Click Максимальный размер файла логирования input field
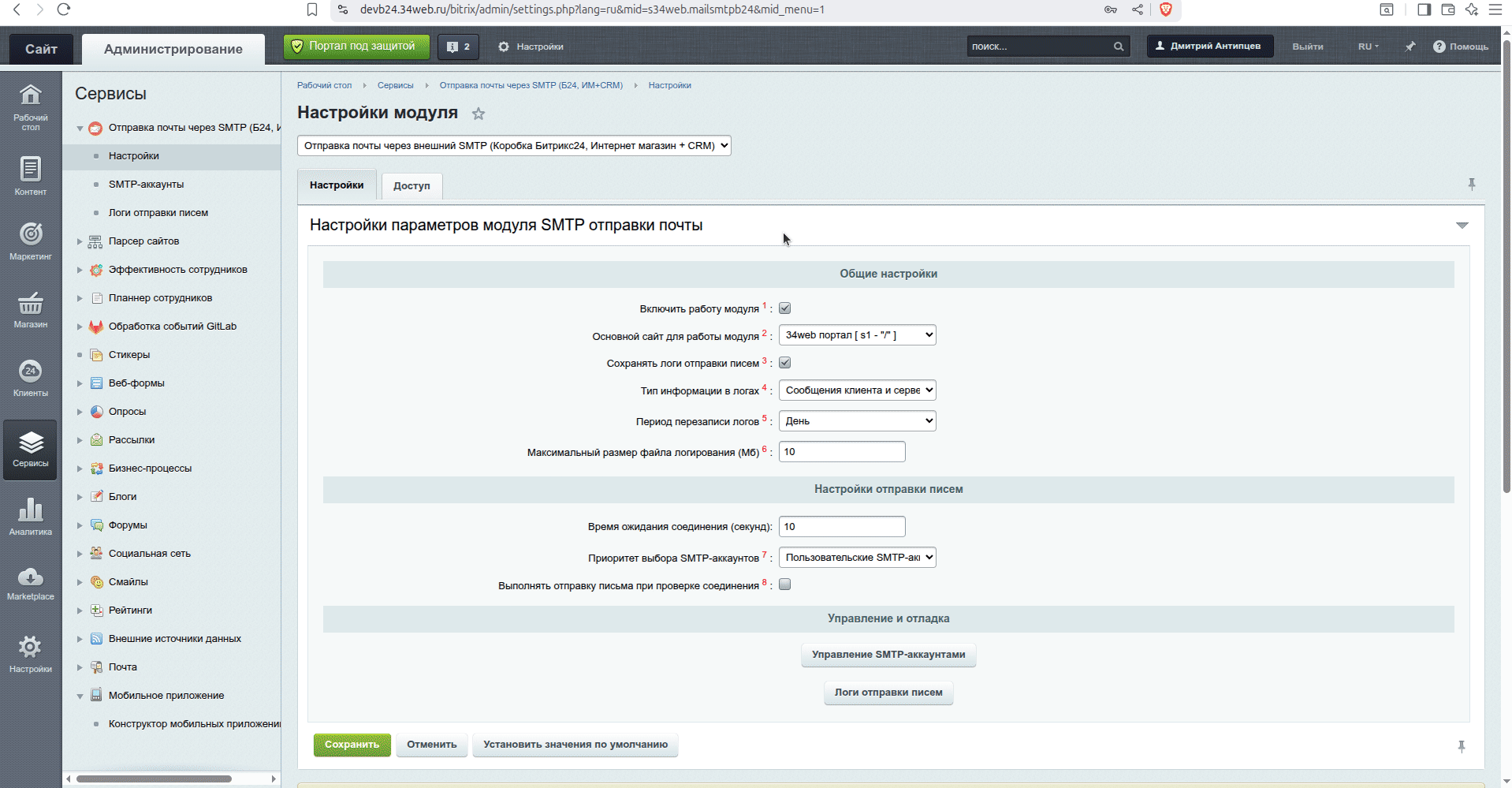 (842, 452)
